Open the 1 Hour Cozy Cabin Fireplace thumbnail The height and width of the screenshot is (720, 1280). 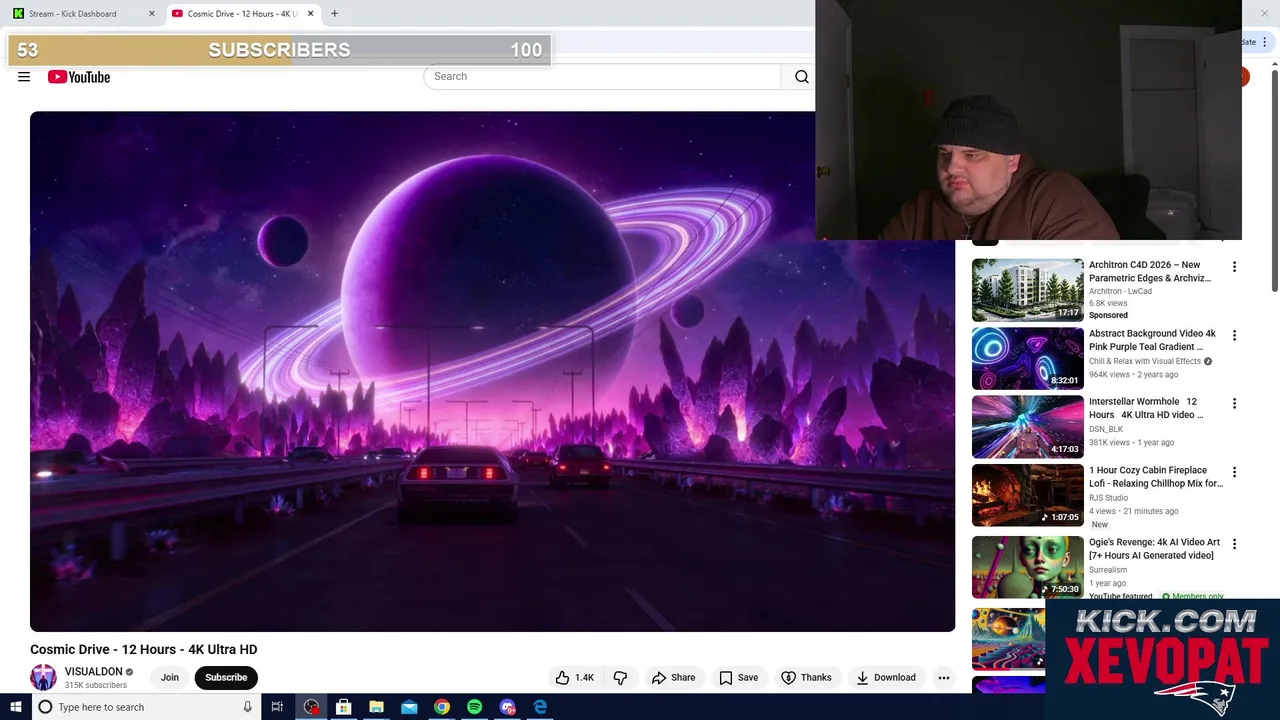(x=1027, y=495)
